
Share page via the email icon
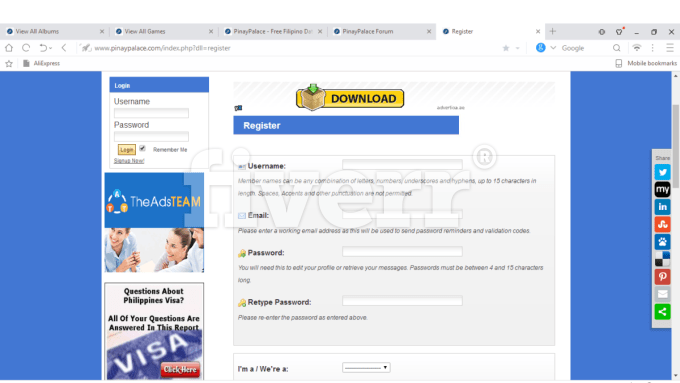pyautogui.click(x=662, y=294)
